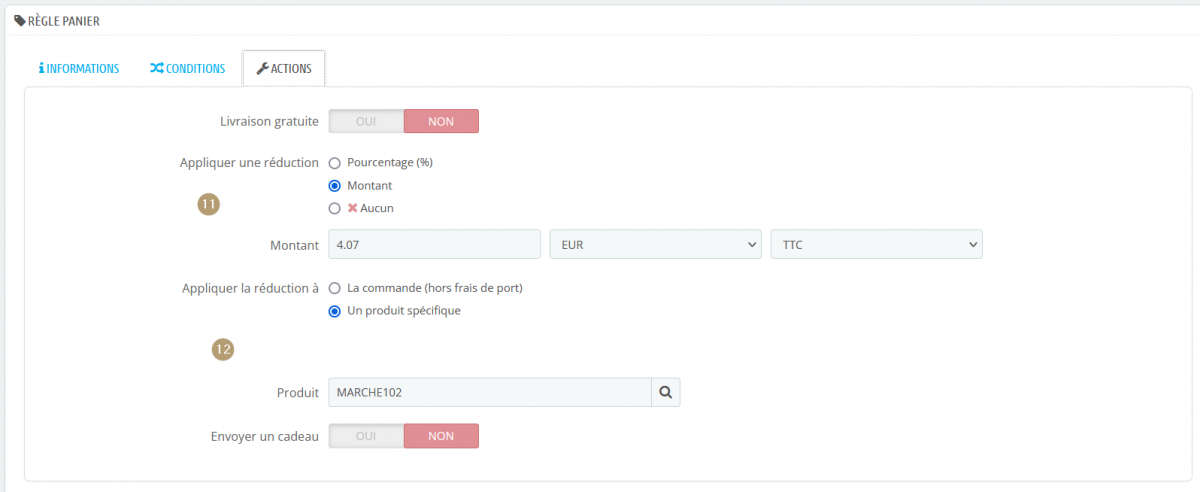Choose the Aucun reduction radio button

click(x=335, y=208)
